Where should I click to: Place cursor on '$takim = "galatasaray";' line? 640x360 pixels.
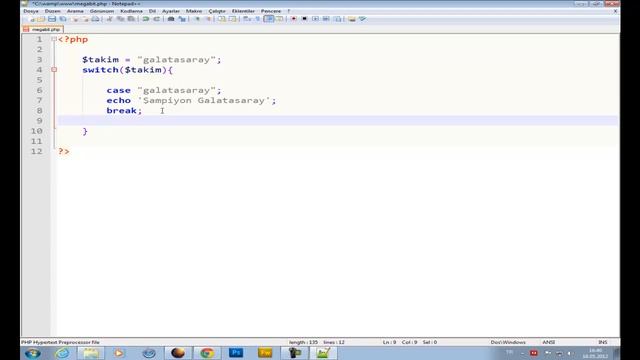tap(151, 60)
